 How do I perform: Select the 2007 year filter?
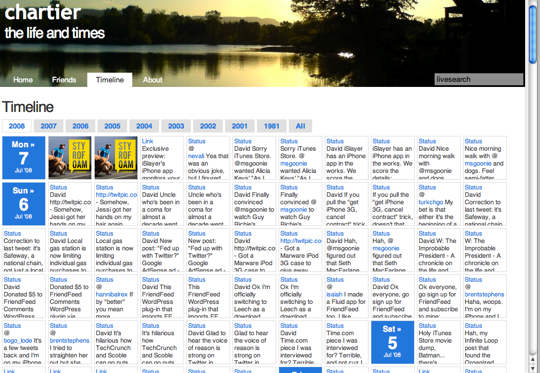coord(49,126)
